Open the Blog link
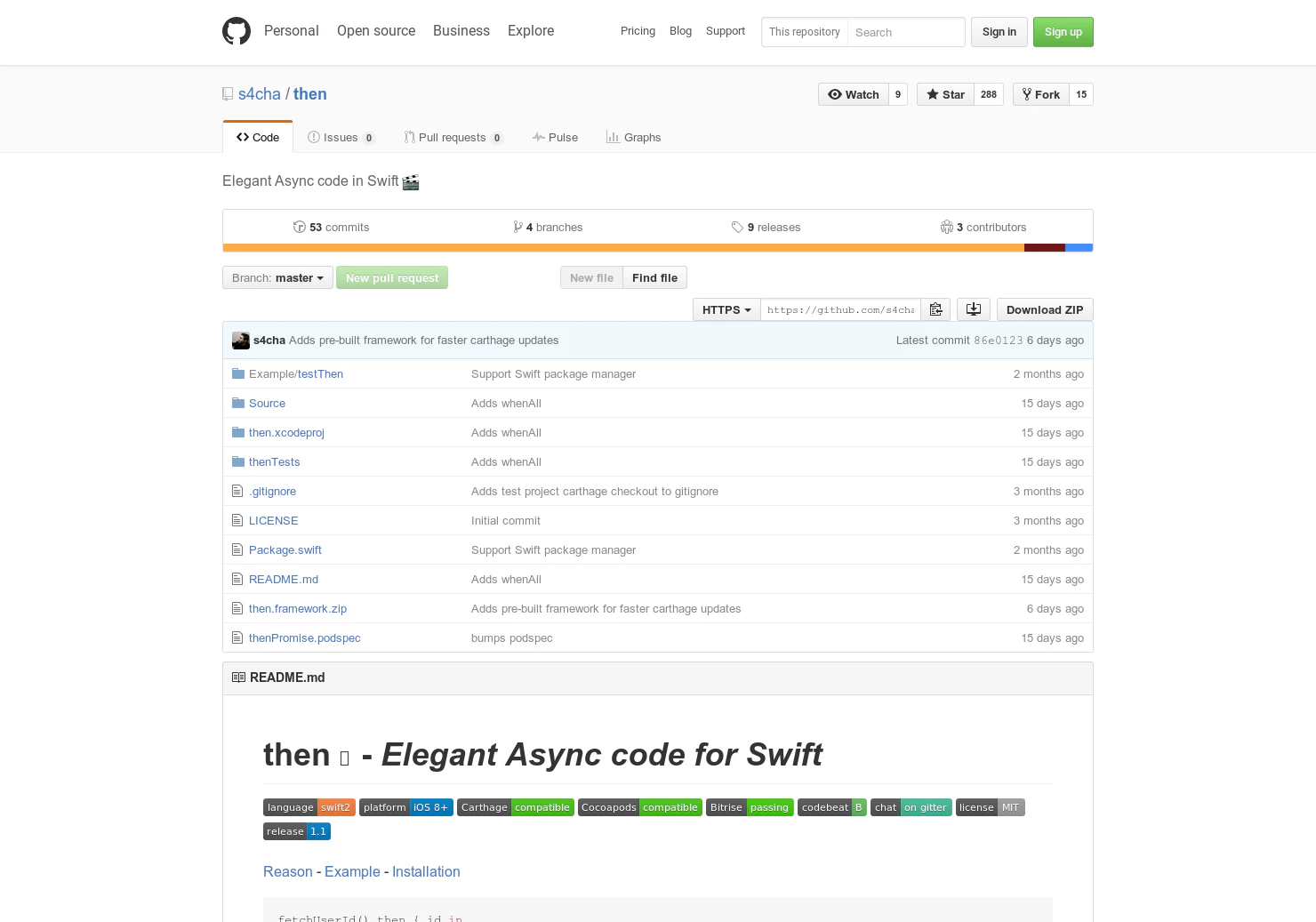 pyautogui.click(x=680, y=31)
